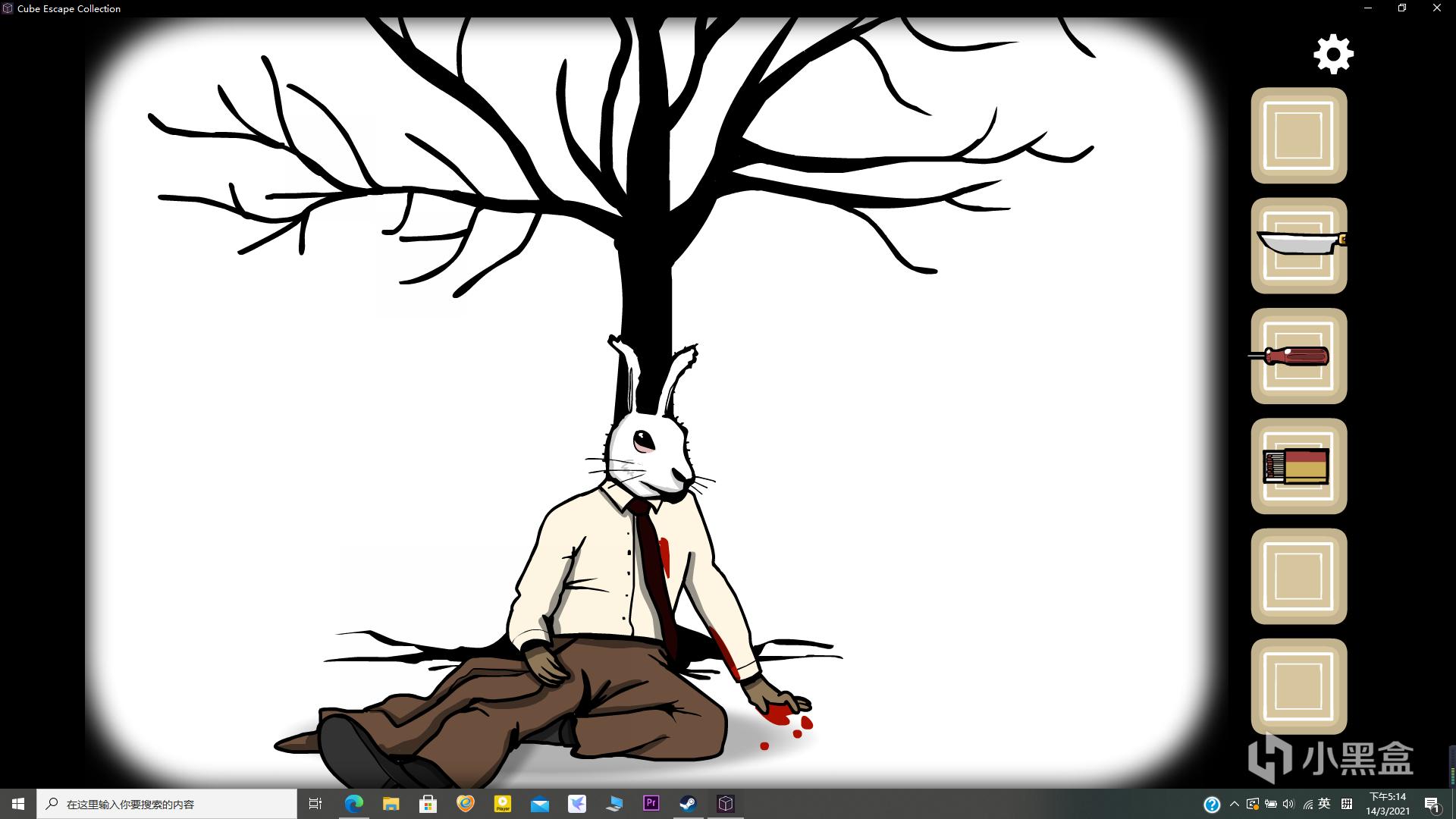
Task: Click the empty fifth inventory slot
Action: [1298, 576]
